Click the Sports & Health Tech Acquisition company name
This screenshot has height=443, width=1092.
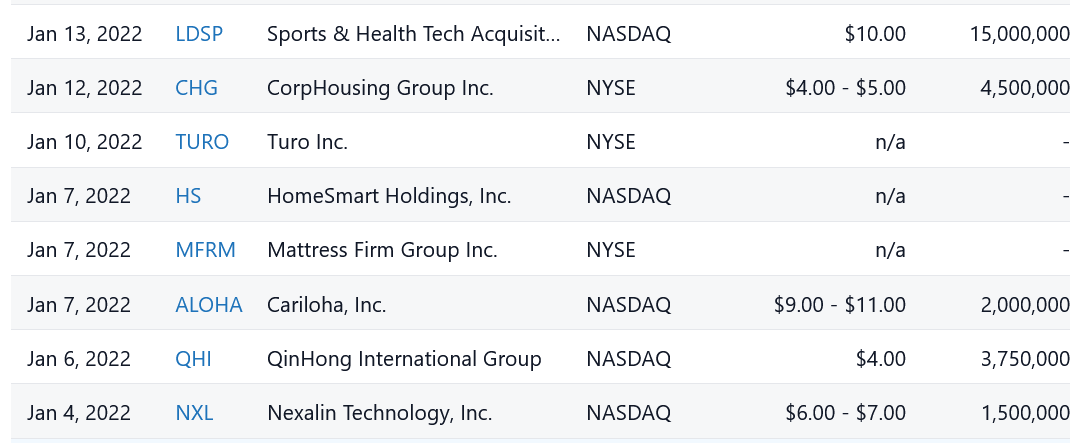[x=414, y=34]
